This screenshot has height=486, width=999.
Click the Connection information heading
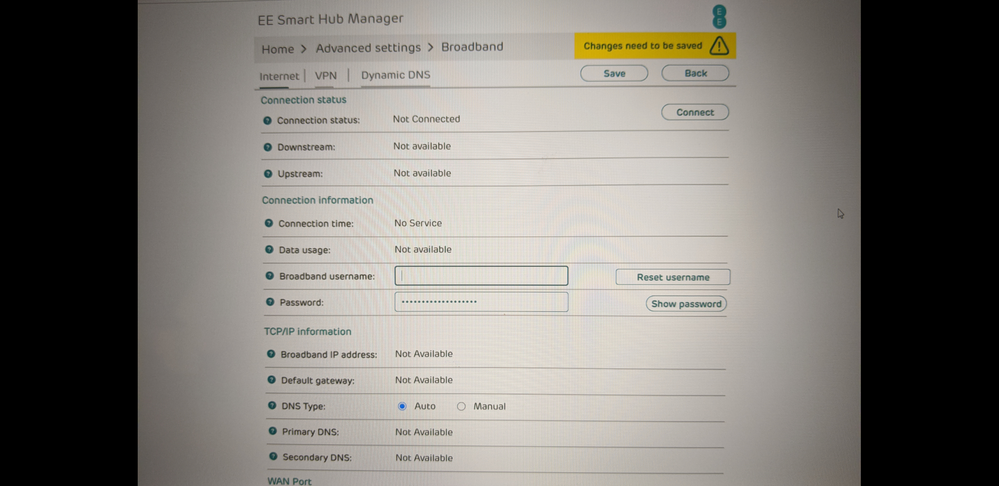click(x=317, y=200)
